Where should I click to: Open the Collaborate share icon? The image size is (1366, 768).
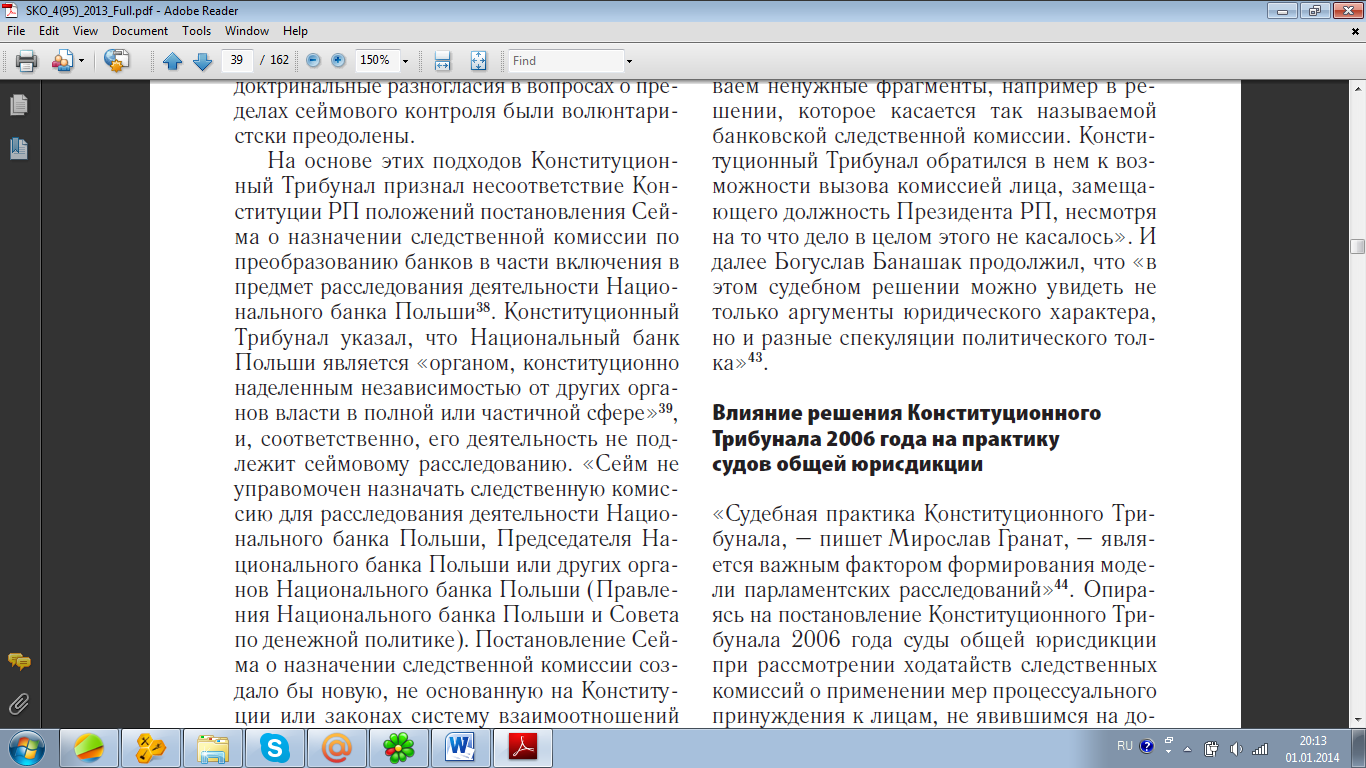point(62,61)
